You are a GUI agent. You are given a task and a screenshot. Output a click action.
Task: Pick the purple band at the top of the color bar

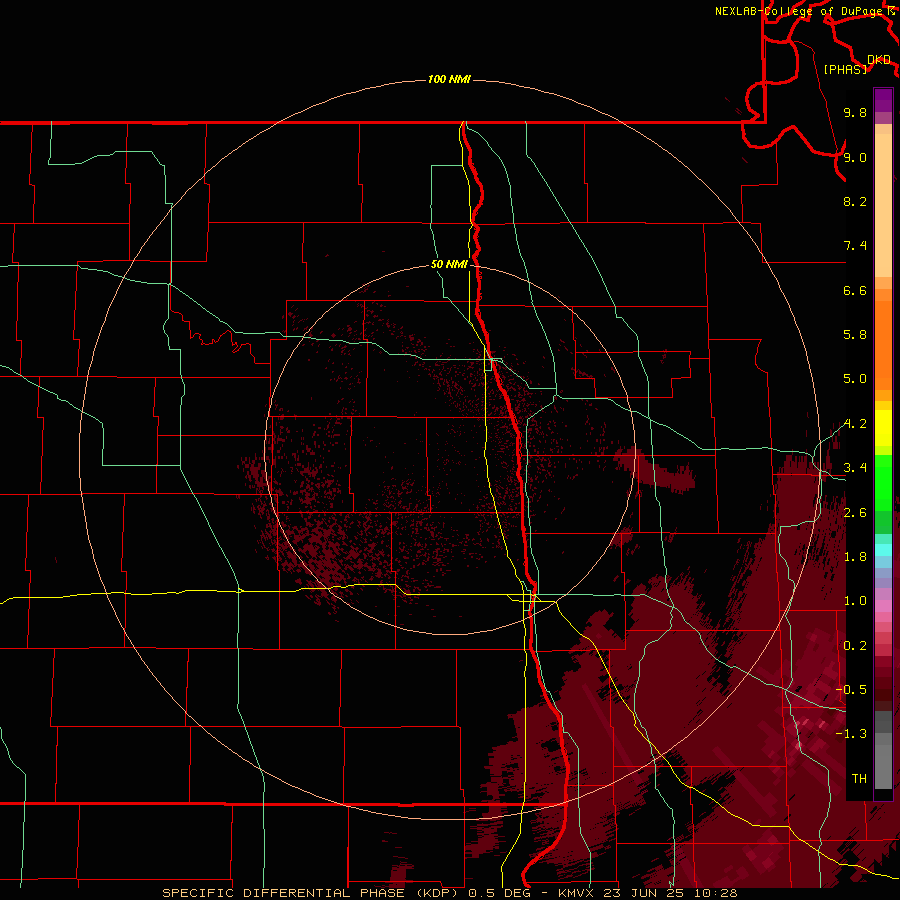(x=883, y=100)
